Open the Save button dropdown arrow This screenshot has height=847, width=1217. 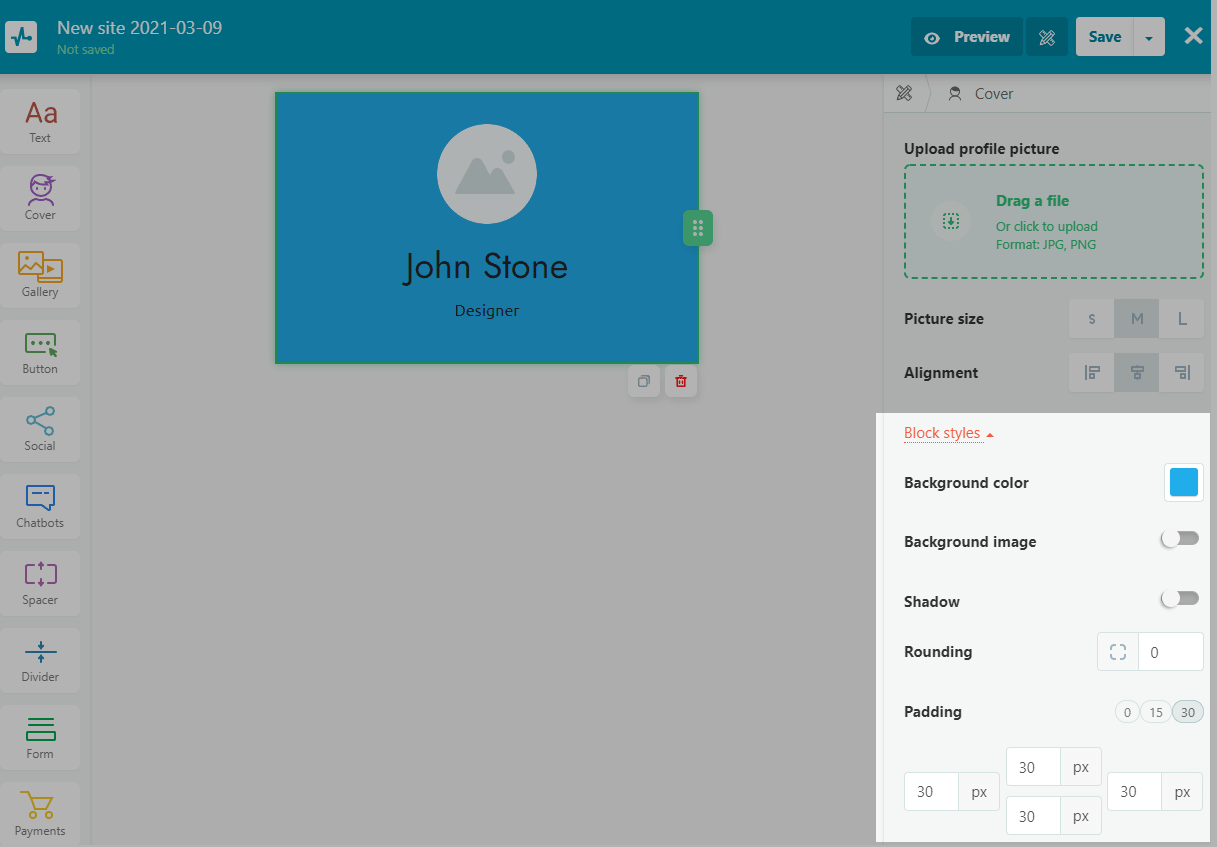point(1149,37)
